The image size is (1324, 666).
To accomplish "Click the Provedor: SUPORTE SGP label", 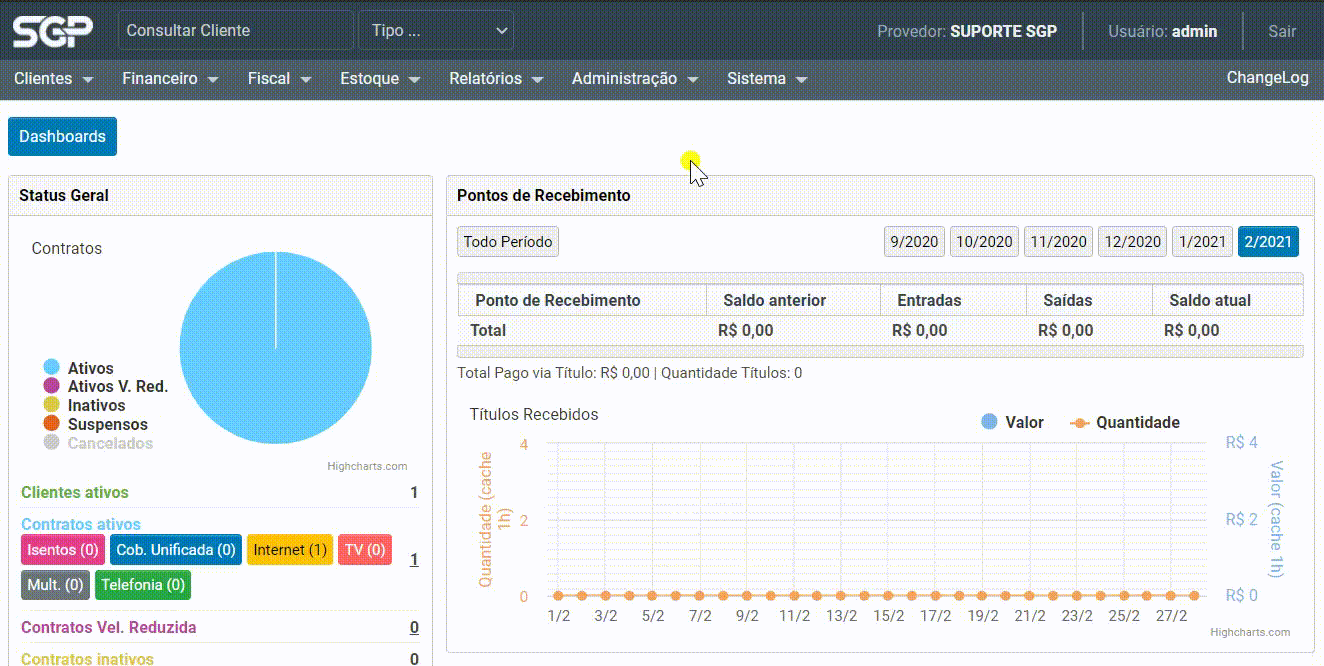I will 967,31.
